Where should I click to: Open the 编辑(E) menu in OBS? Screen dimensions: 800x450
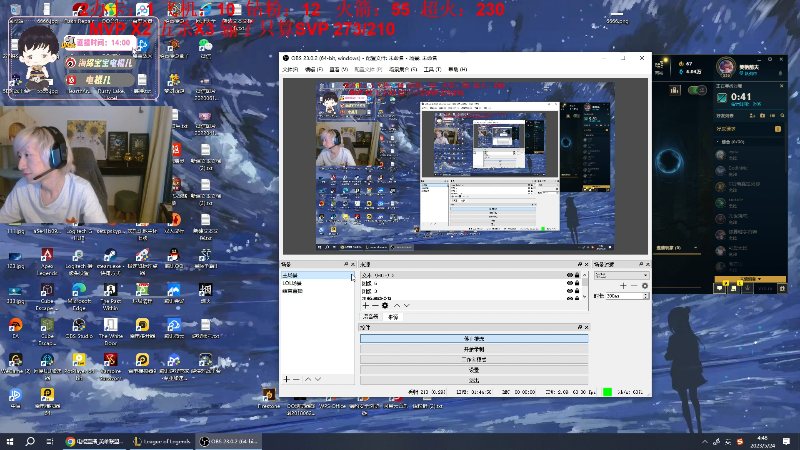pos(314,69)
